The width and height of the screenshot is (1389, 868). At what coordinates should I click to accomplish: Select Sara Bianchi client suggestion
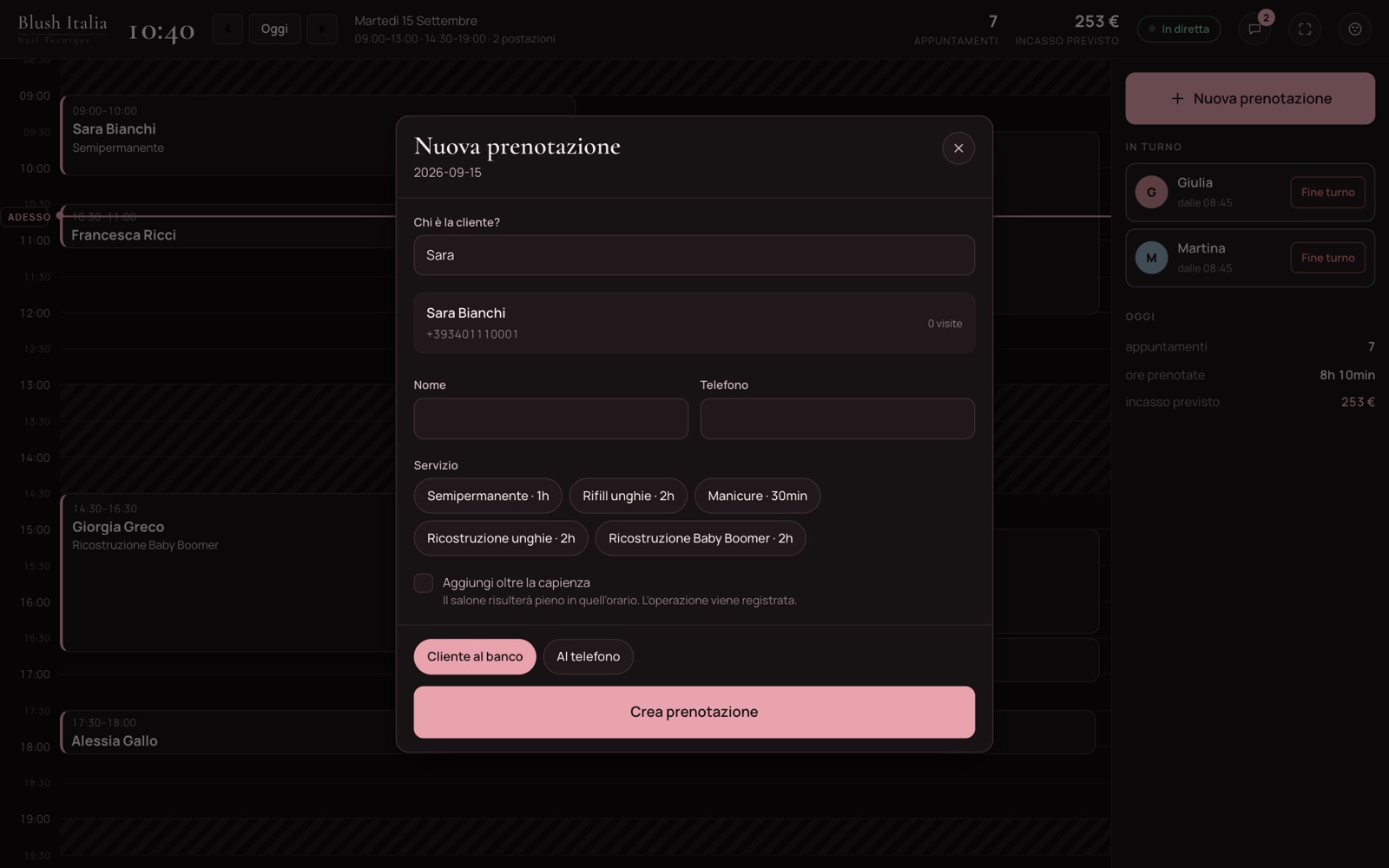pyautogui.click(x=694, y=323)
